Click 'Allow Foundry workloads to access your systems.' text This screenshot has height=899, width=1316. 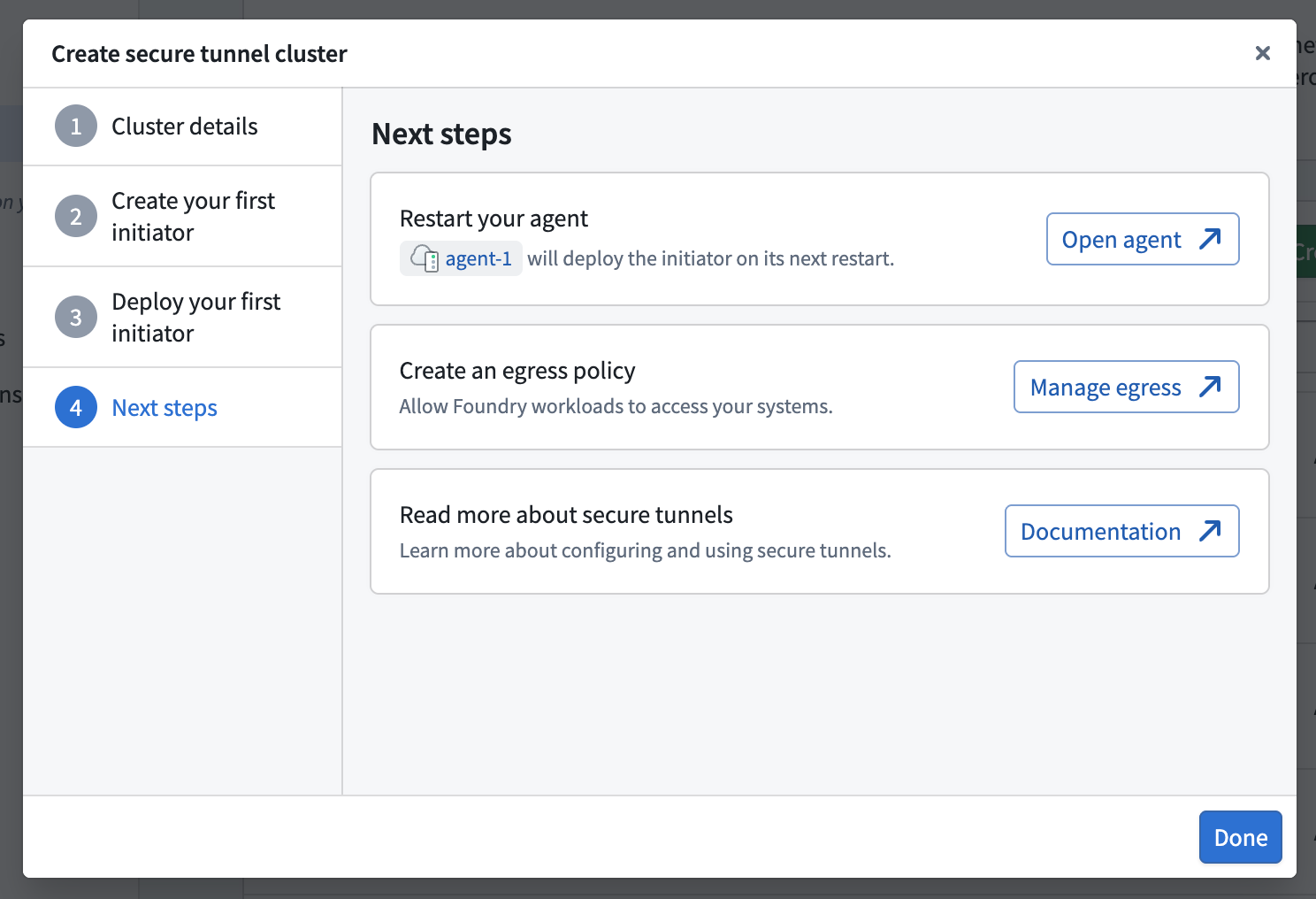coord(616,406)
